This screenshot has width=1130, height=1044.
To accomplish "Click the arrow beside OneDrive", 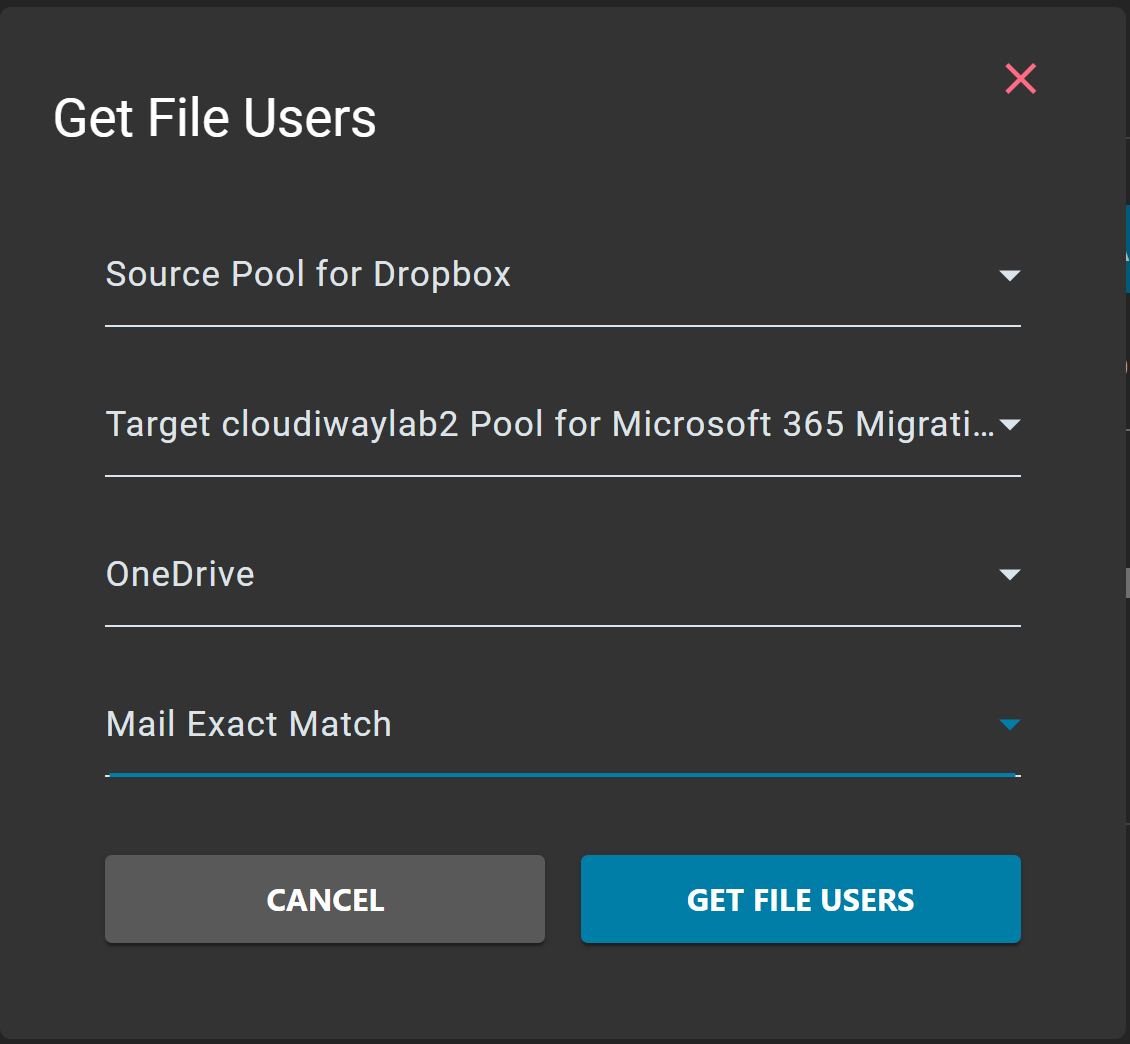I will (x=1010, y=575).
